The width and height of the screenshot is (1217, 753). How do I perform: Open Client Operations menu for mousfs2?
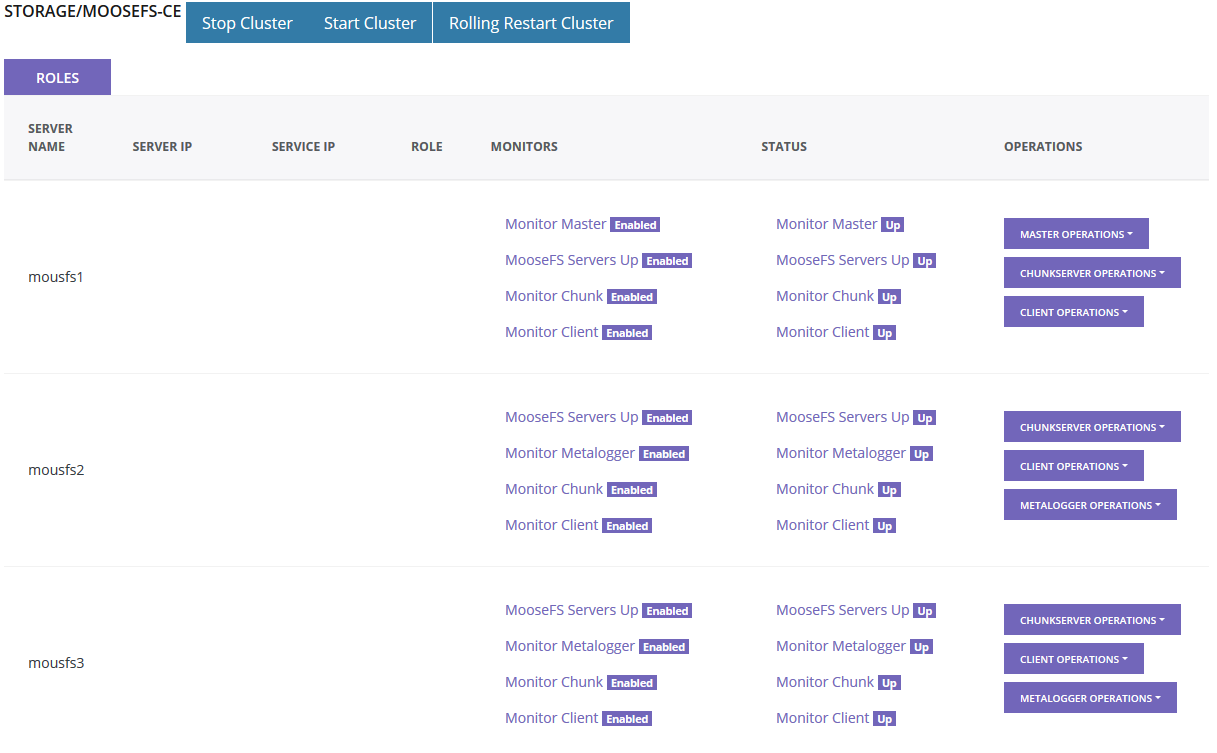point(1074,466)
